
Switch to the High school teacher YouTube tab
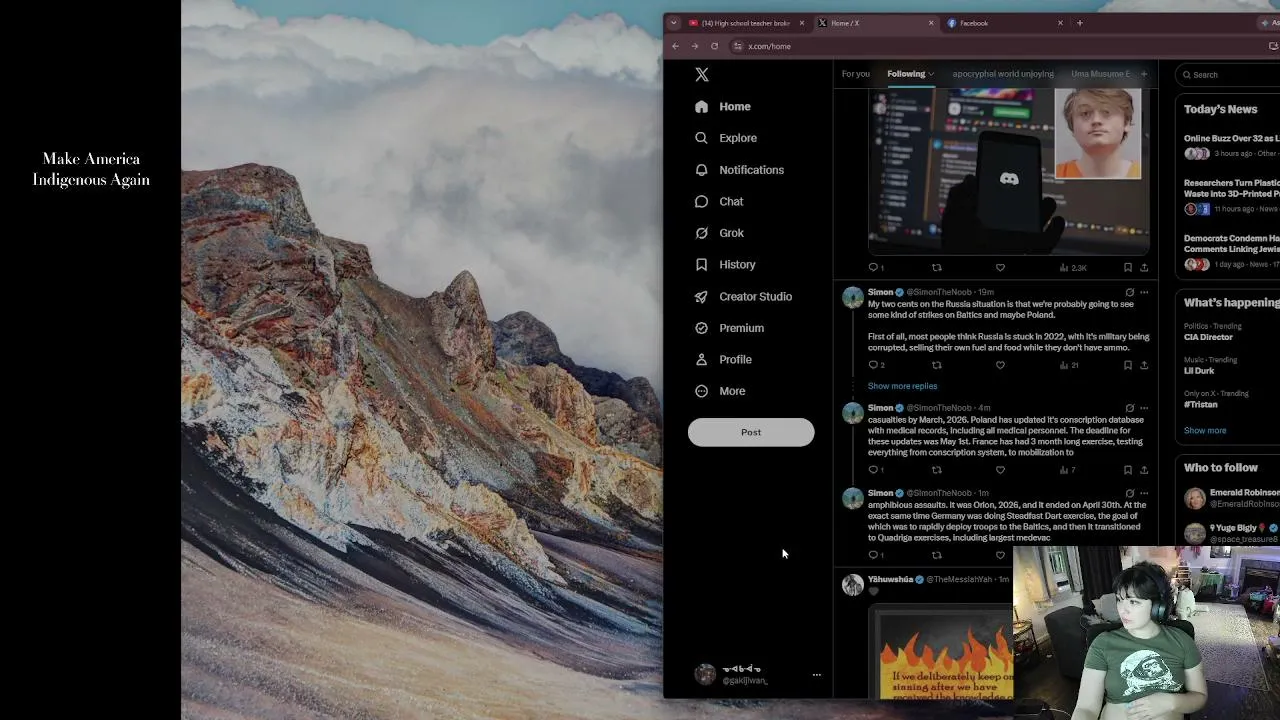(x=746, y=23)
